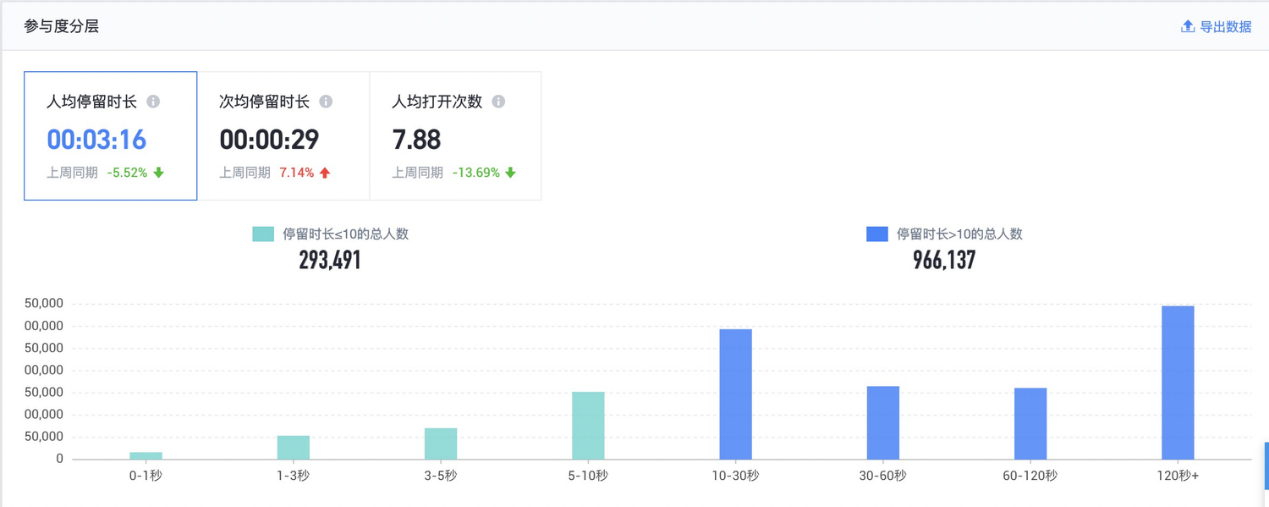The height and width of the screenshot is (507, 1269).
Task: Click the red up arrow by 7.14%
Action: pos(324,172)
